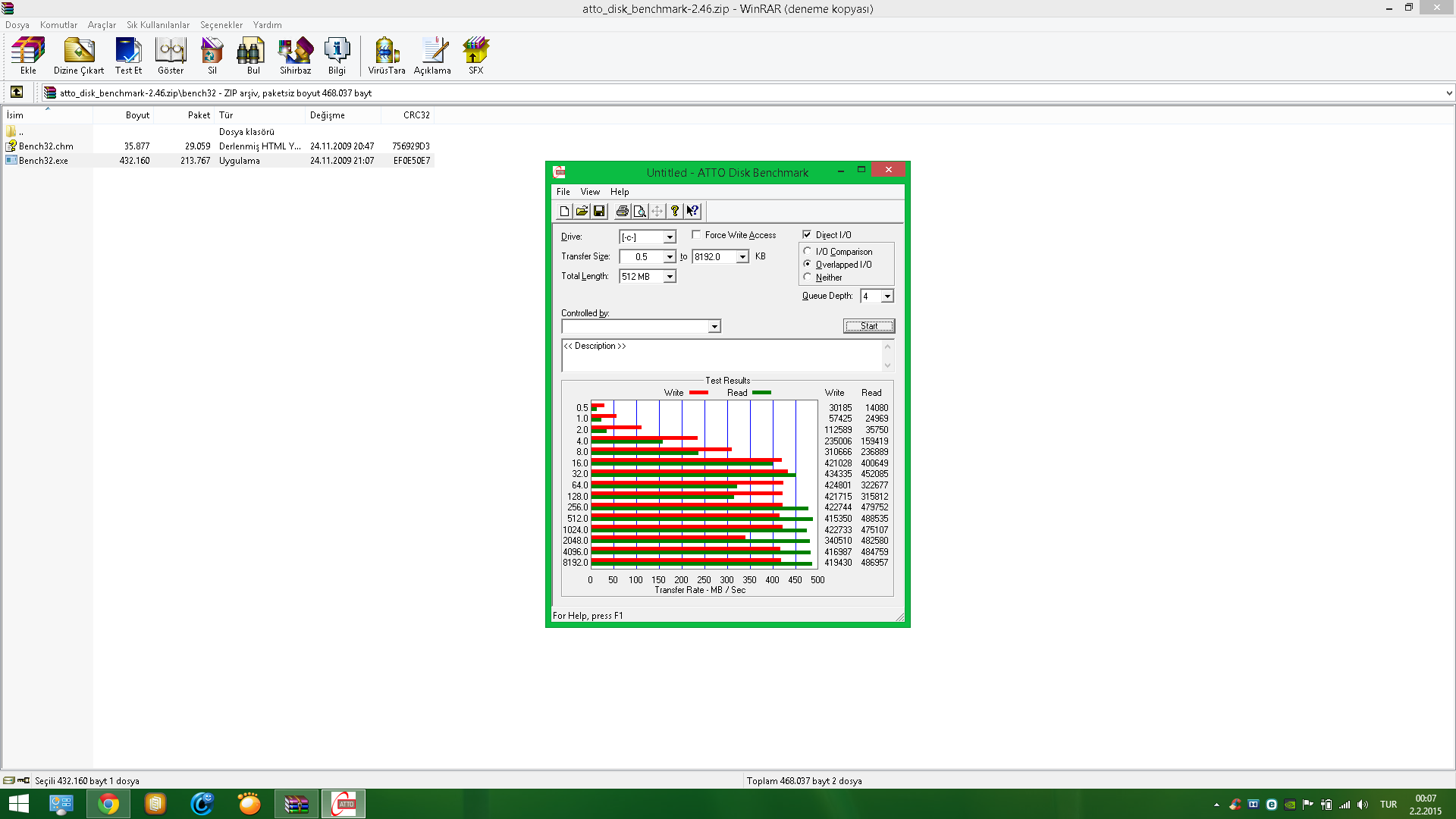This screenshot has width=1456, height=819.
Task: Open the Drive dropdown showing [-c-]
Action: (x=670, y=237)
